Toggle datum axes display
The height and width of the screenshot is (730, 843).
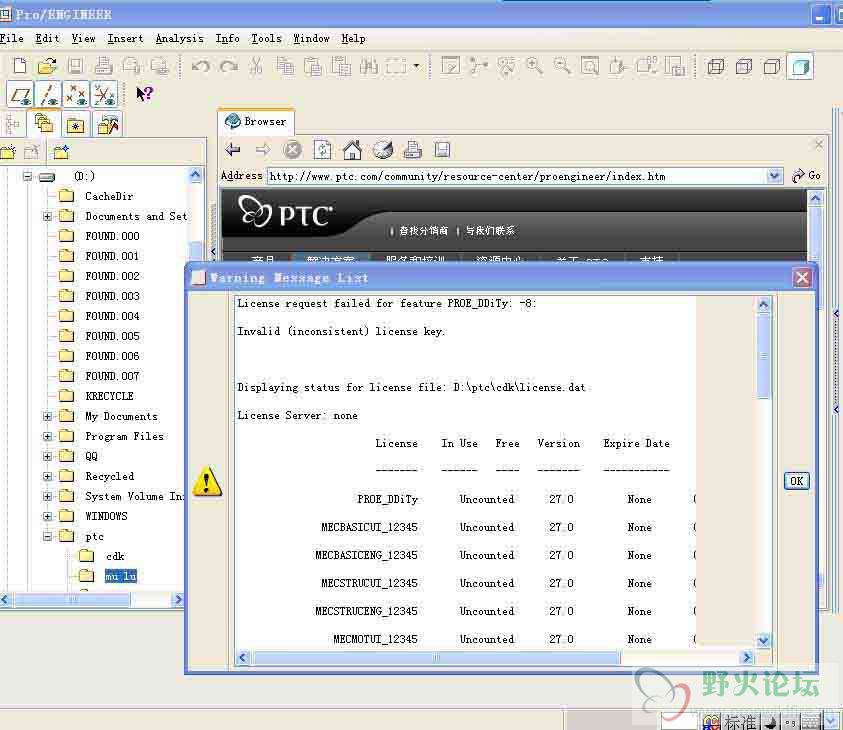point(48,95)
